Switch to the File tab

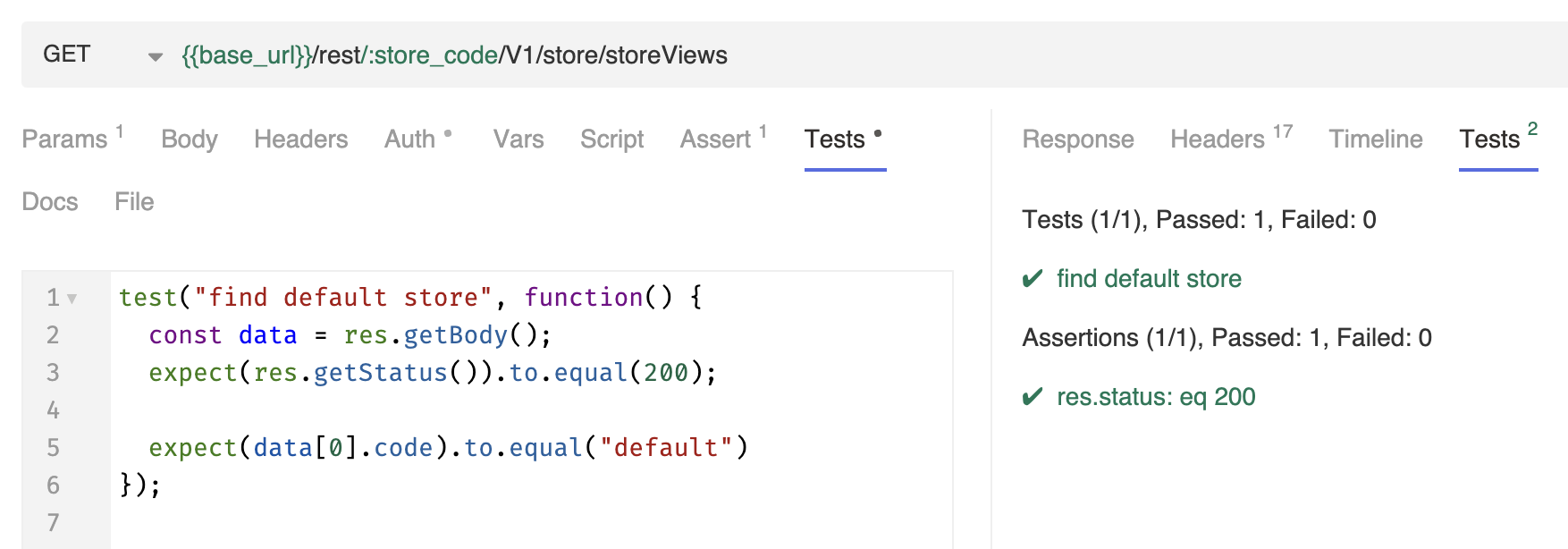click(x=134, y=201)
